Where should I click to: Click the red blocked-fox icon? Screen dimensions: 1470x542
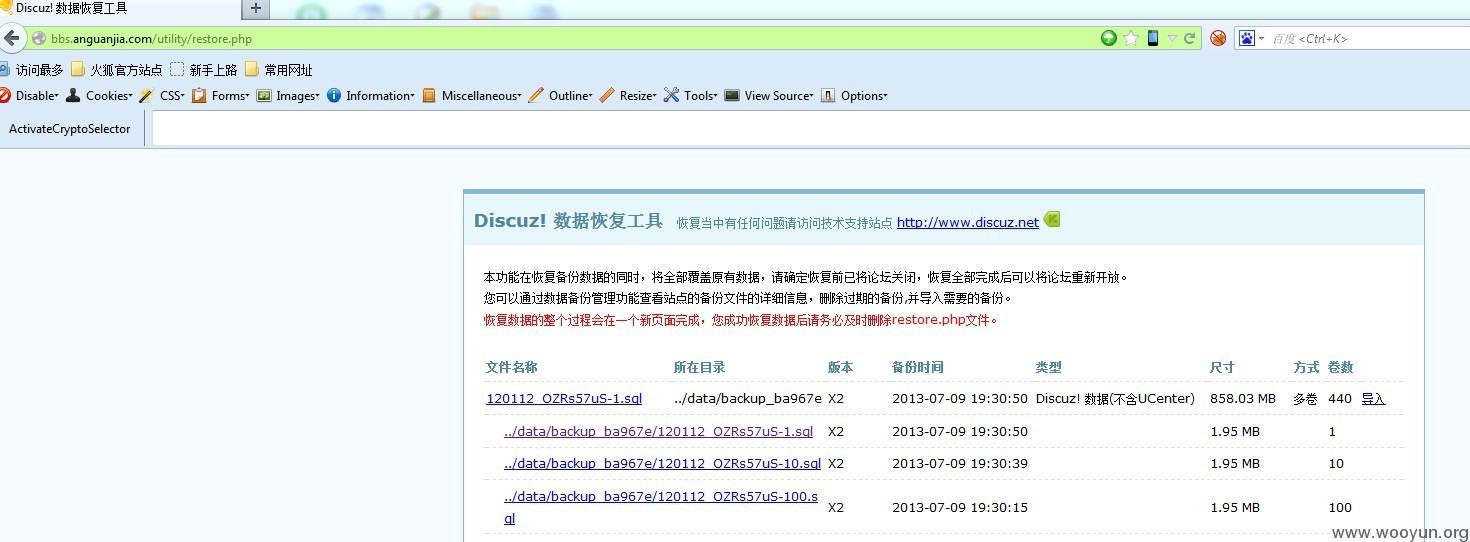tap(1218, 38)
